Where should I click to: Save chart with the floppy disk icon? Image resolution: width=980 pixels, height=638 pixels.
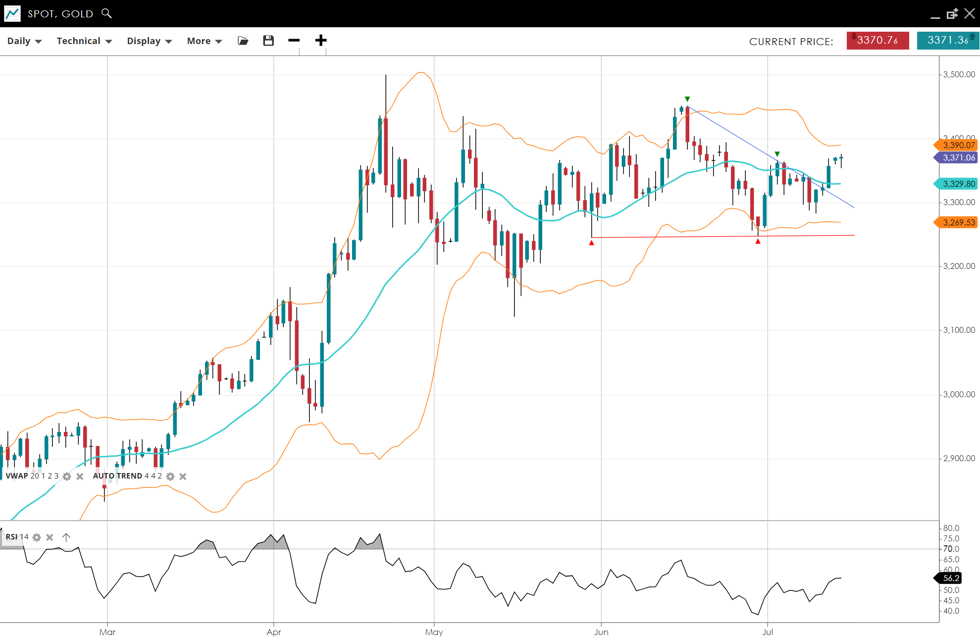pyautogui.click(x=268, y=41)
